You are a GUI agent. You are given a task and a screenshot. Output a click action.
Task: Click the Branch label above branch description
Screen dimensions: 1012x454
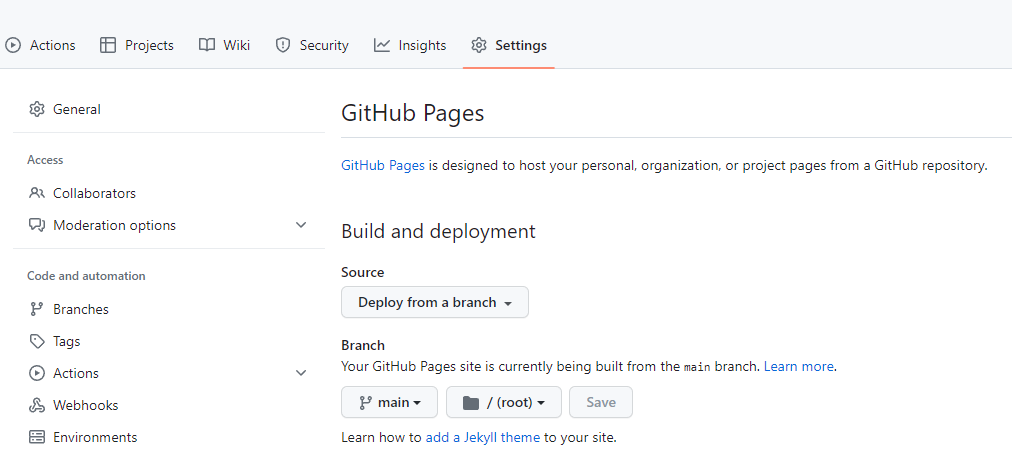363,345
